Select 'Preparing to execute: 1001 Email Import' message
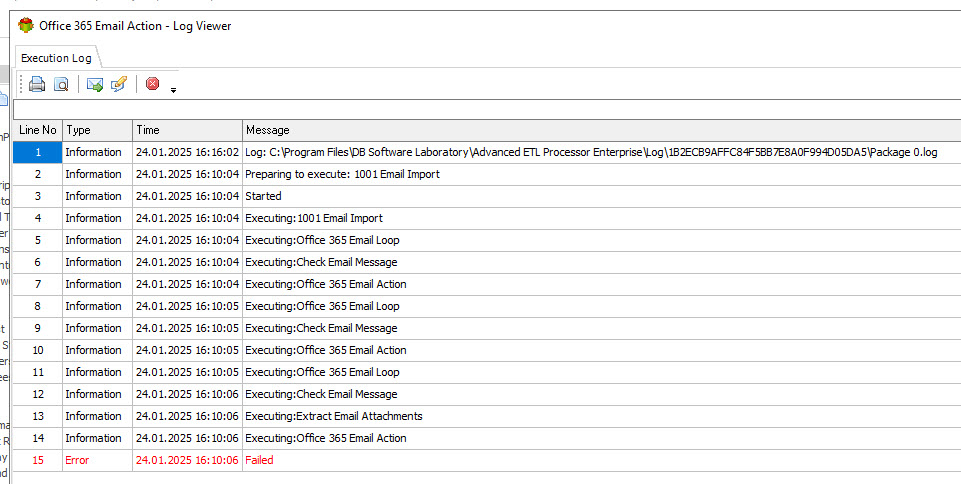Image resolution: width=961 pixels, height=484 pixels. (343, 174)
